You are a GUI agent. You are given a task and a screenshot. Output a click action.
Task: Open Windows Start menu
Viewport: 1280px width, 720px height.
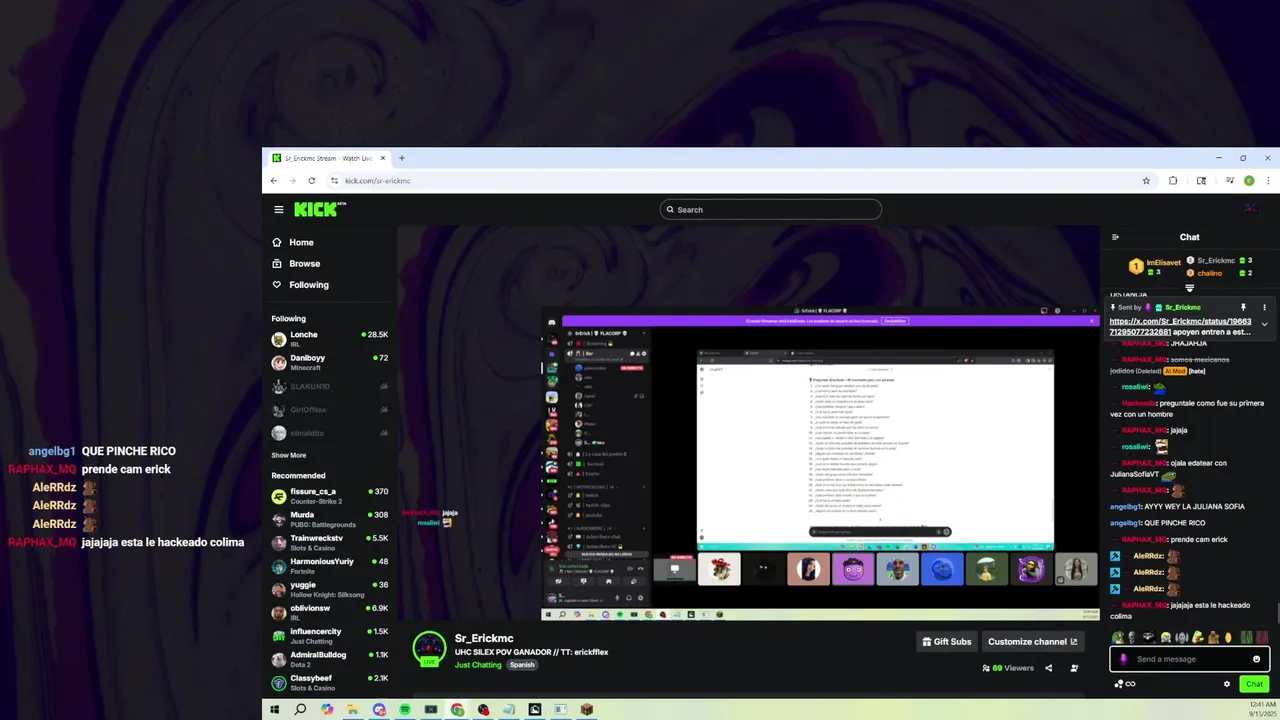[274, 710]
